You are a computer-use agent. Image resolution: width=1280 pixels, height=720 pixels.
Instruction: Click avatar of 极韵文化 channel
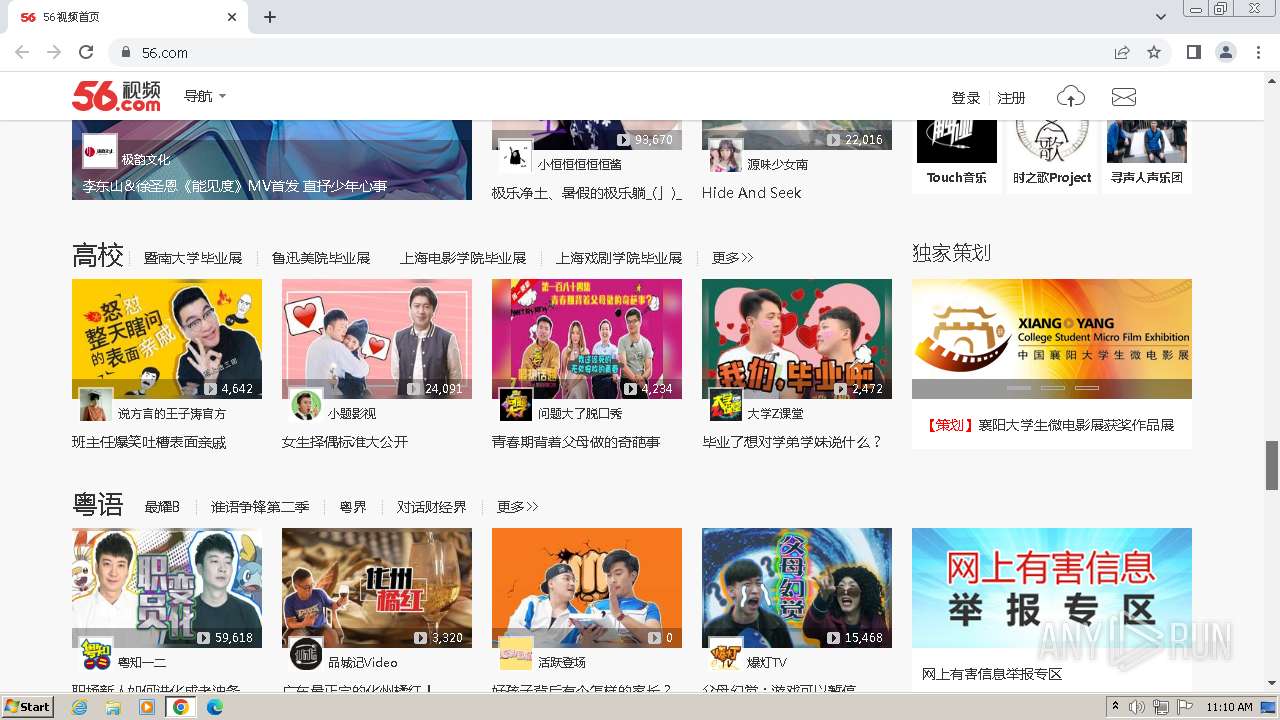pyautogui.click(x=100, y=151)
